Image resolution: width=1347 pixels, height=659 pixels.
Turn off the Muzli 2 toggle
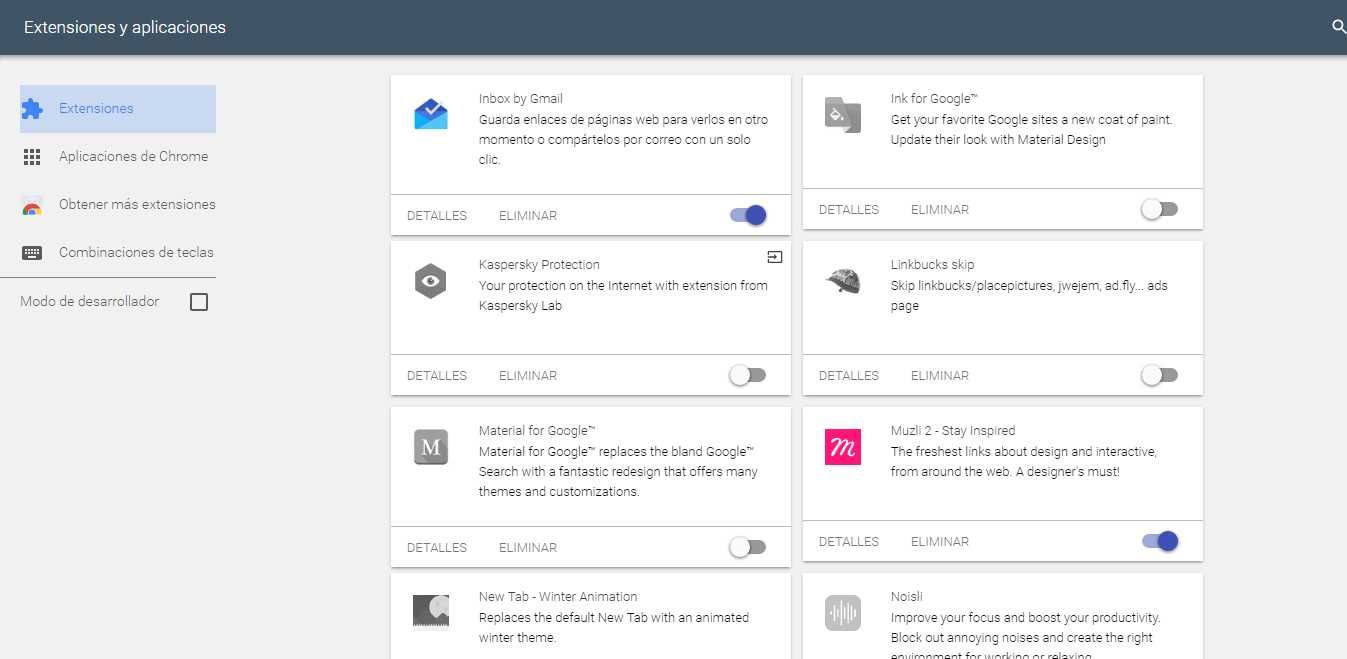click(x=1160, y=541)
